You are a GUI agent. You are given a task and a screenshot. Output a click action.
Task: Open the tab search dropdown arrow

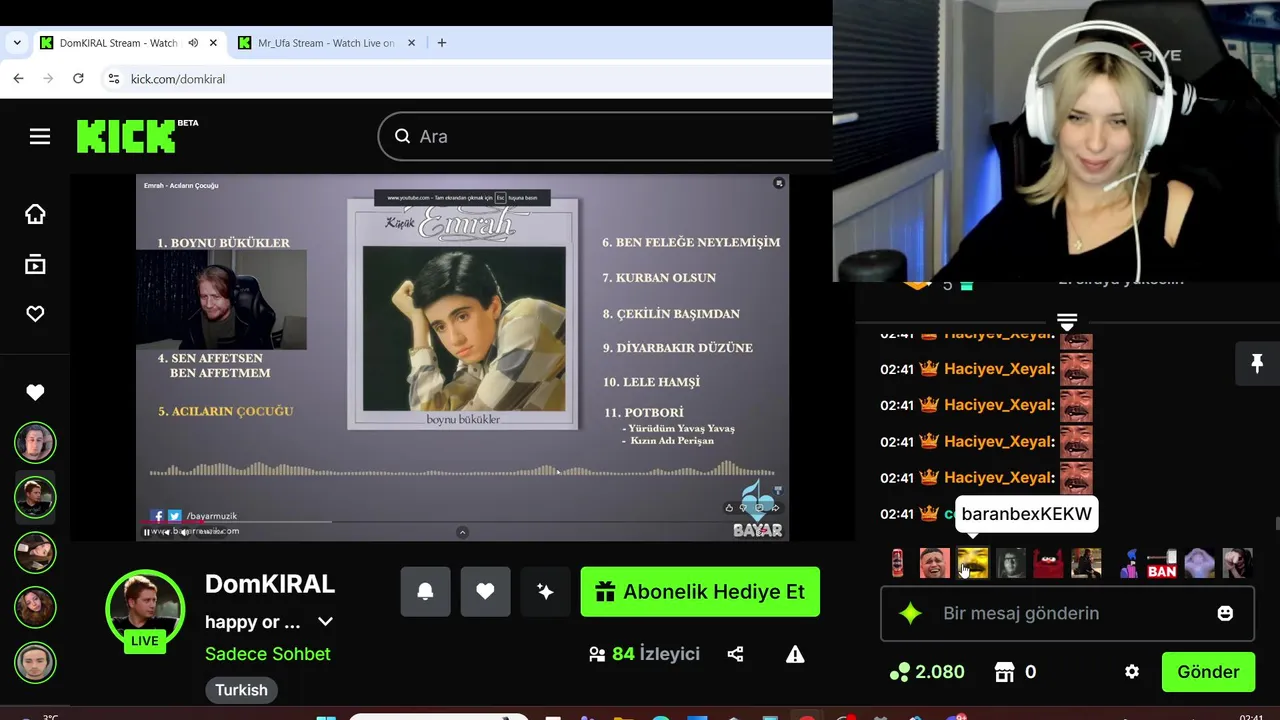tap(17, 43)
